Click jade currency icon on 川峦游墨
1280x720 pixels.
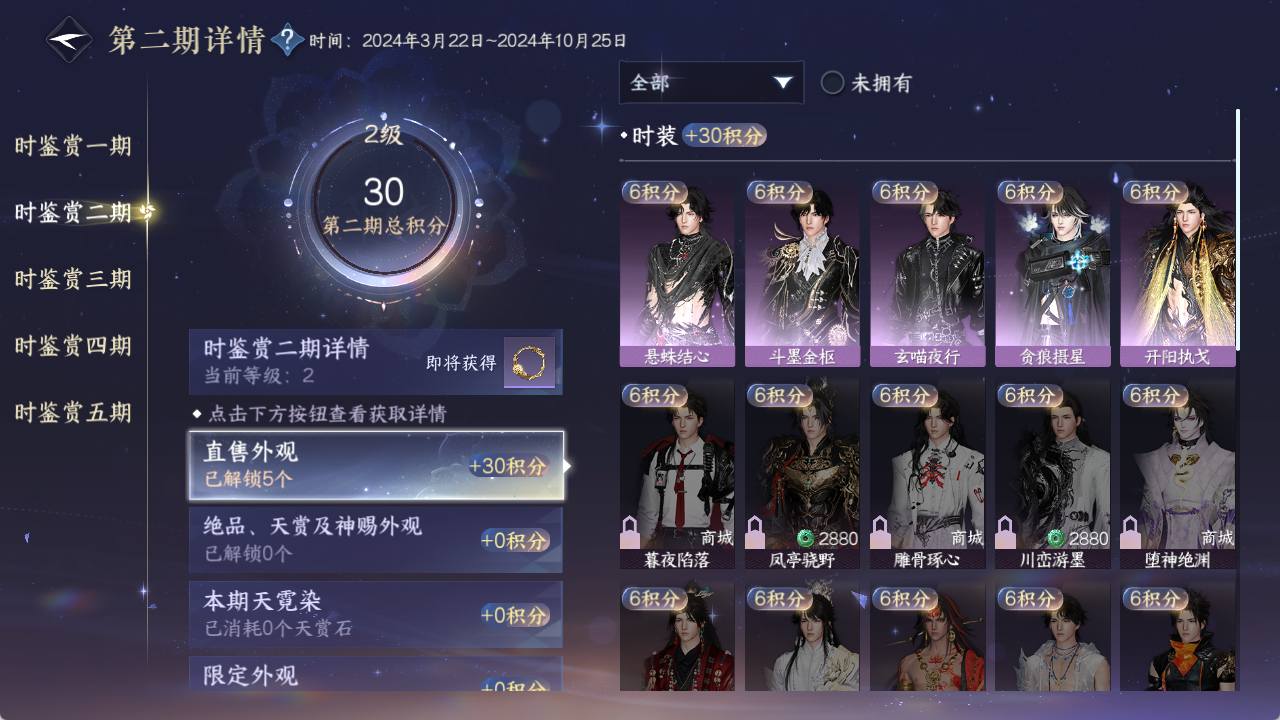1056,538
